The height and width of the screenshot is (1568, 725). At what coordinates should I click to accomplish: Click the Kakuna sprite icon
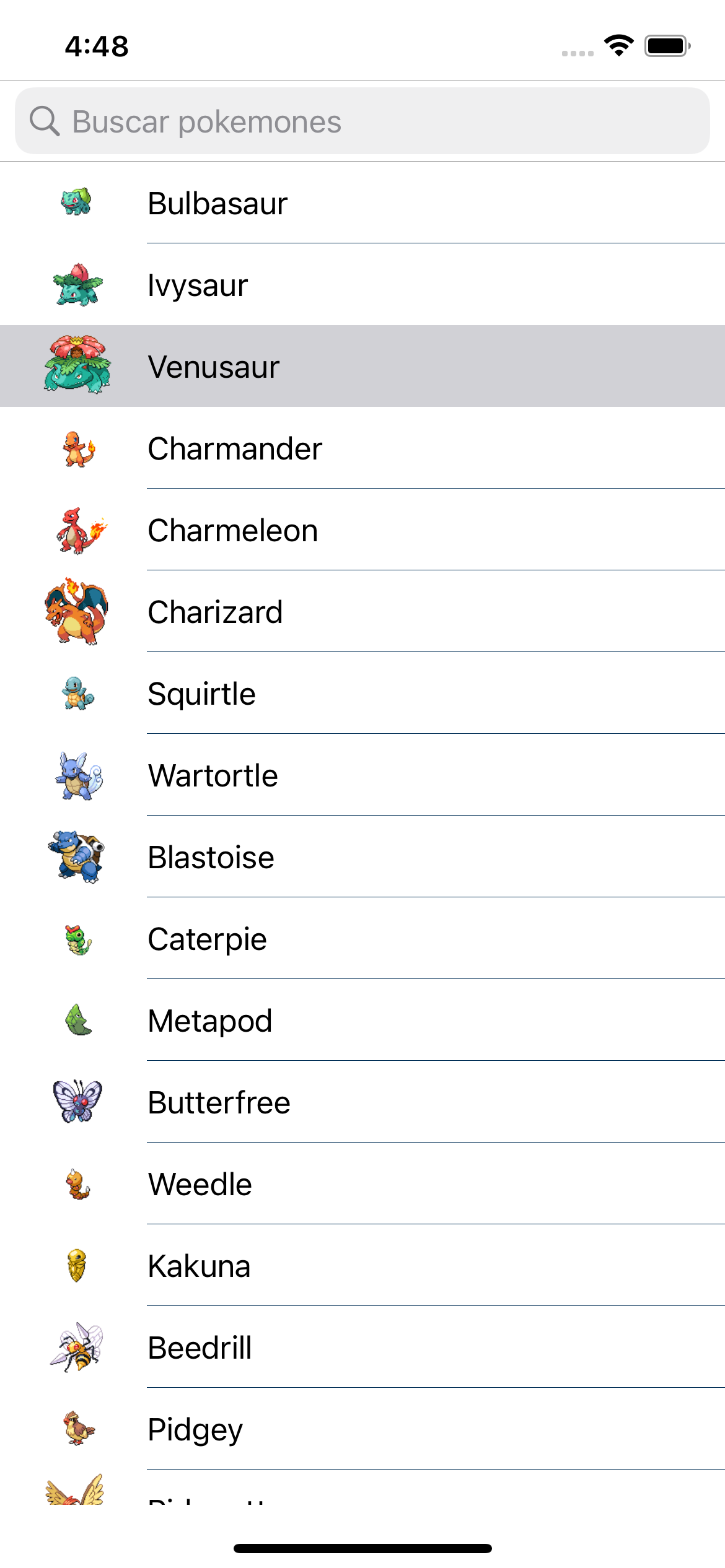click(x=76, y=1265)
